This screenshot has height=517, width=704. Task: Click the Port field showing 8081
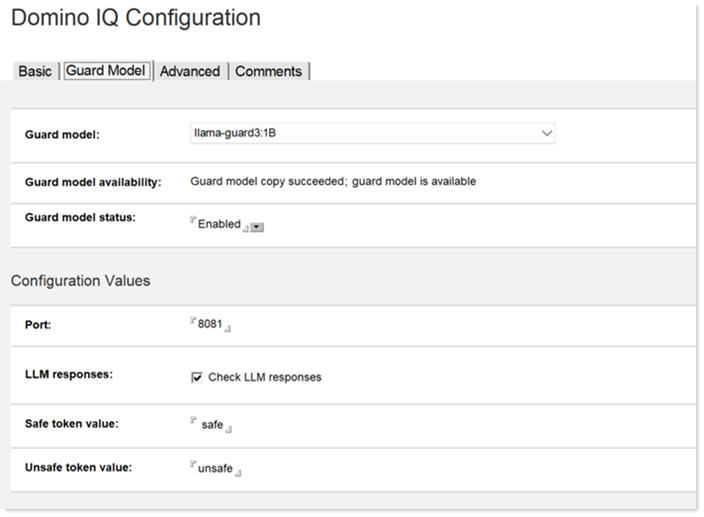point(210,326)
